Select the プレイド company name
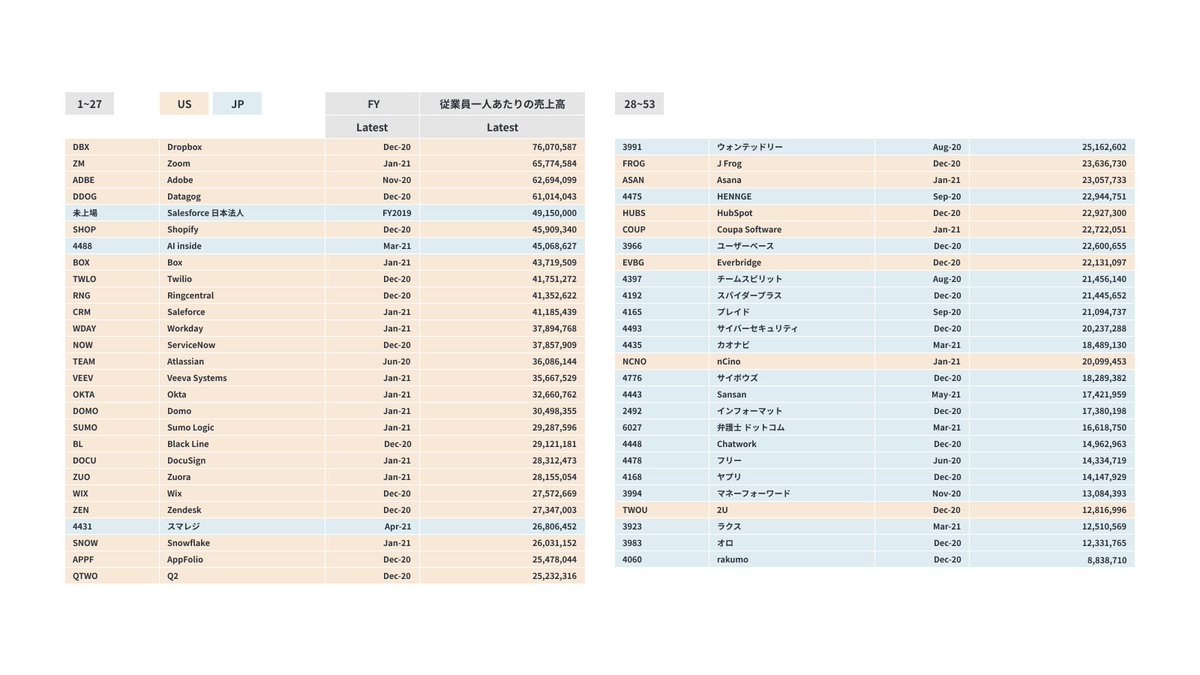This screenshot has width=1200, height=675. click(x=733, y=312)
